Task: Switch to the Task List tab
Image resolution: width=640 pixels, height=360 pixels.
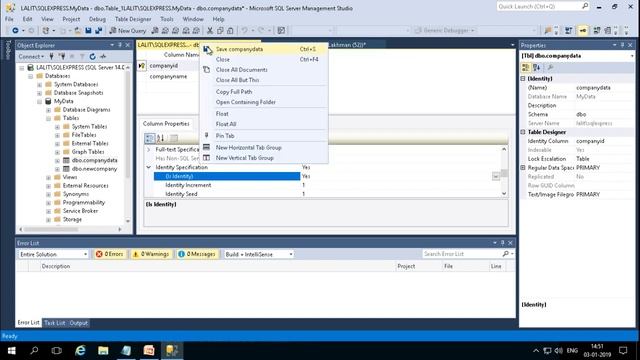Action: (x=55, y=323)
